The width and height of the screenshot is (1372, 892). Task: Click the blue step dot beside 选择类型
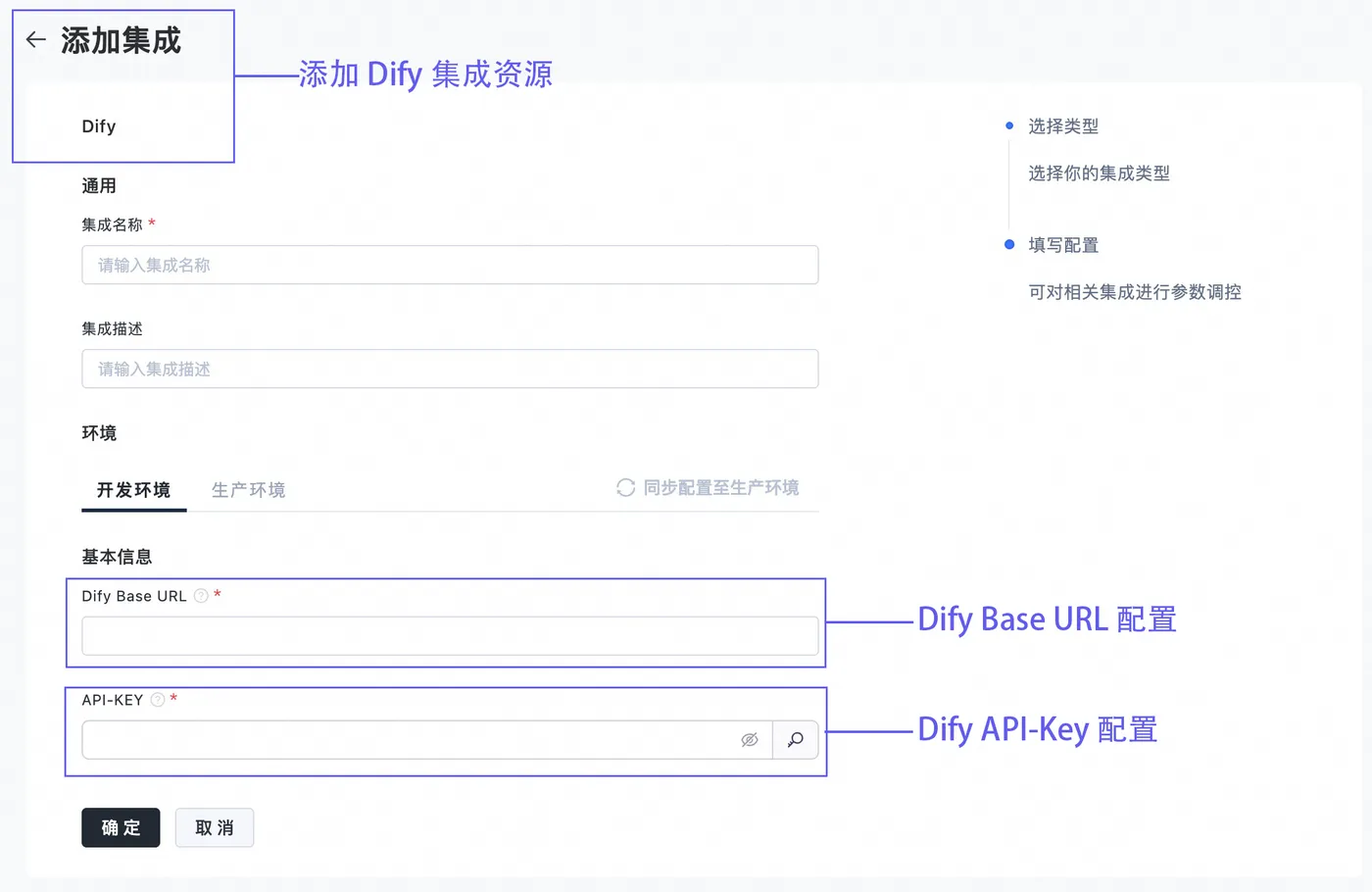(1009, 126)
